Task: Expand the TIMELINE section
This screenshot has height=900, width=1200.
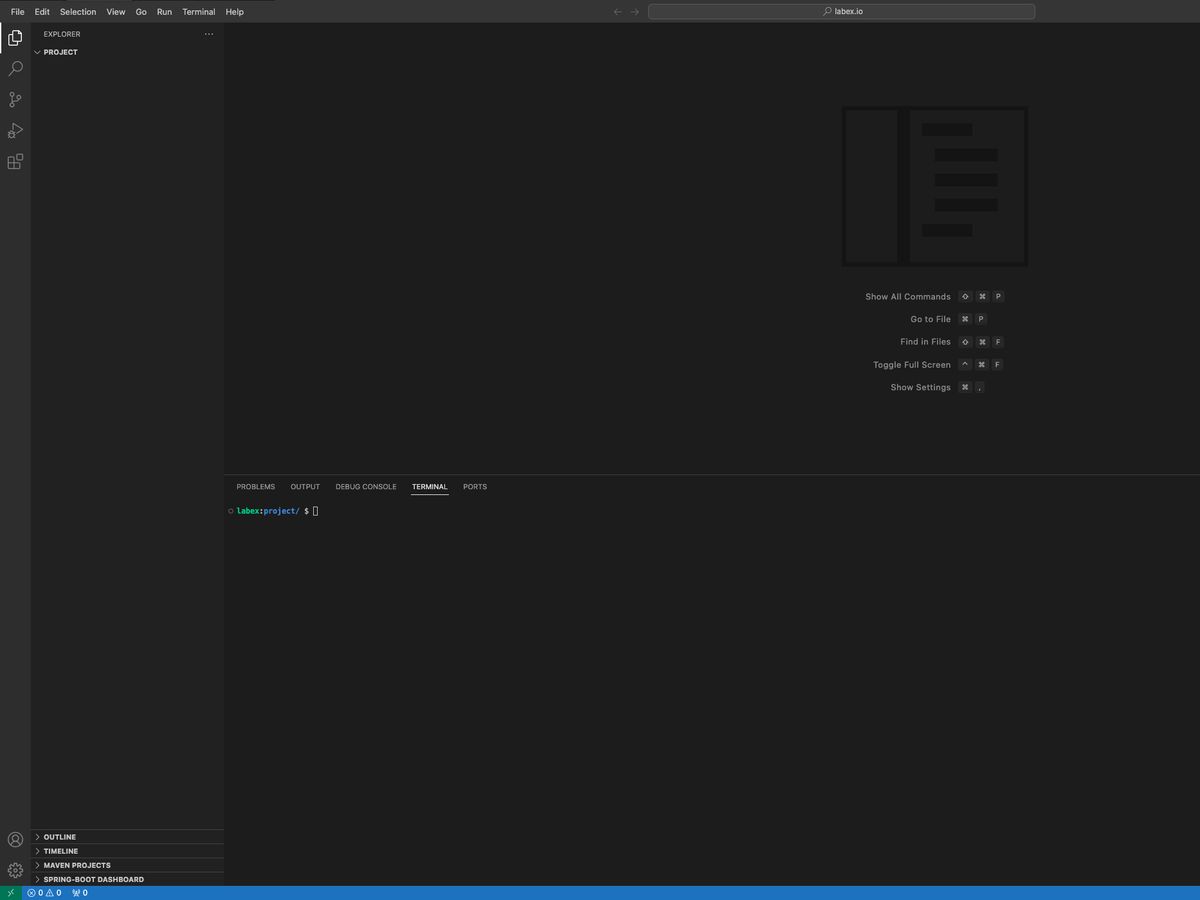Action: (x=60, y=851)
